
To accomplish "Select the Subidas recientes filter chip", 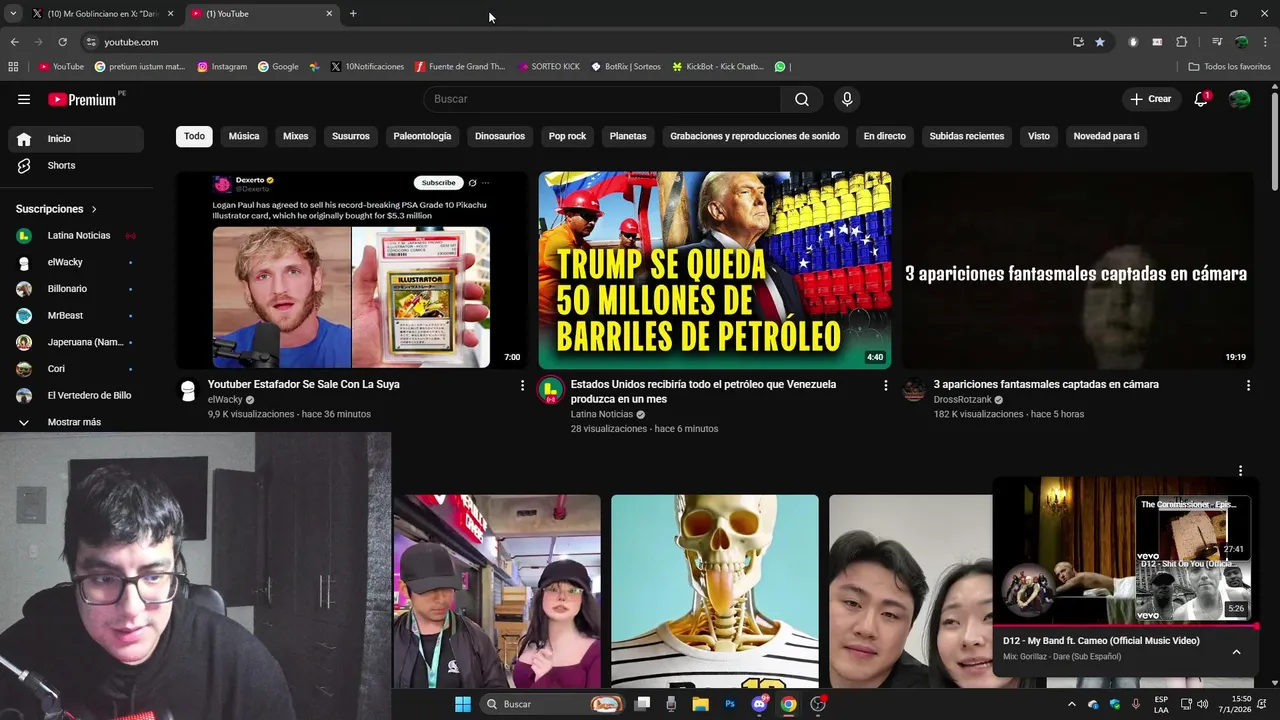I will point(967,136).
